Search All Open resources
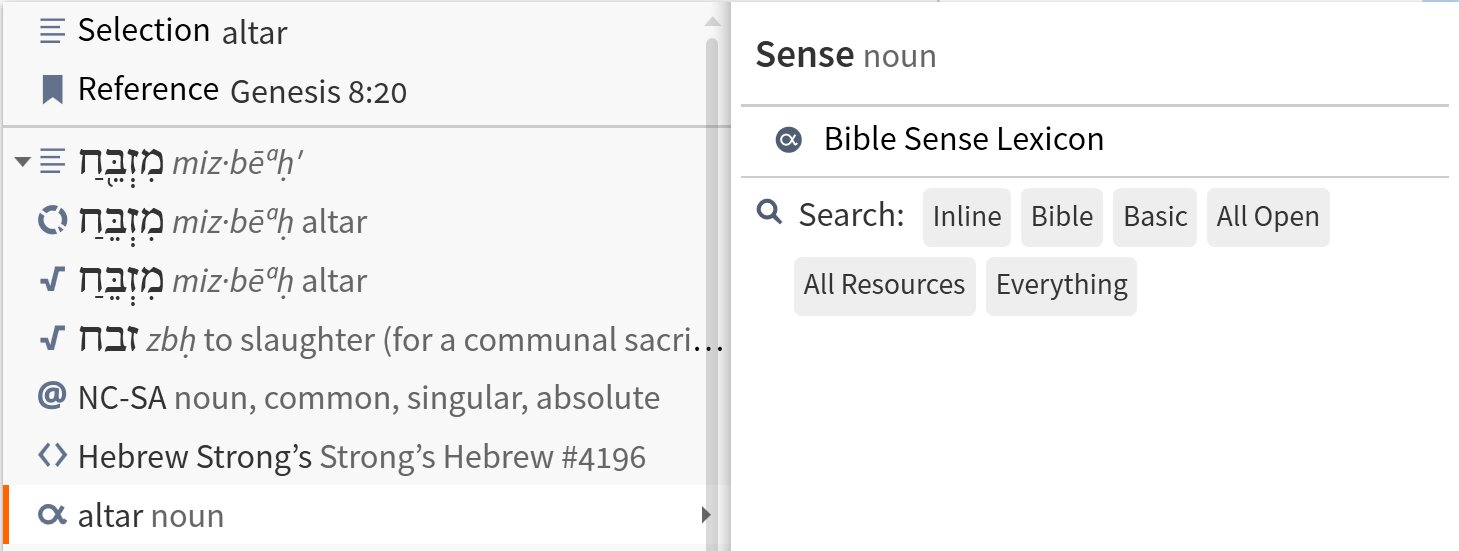This screenshot has height=551, width=1459. pyautogui.click(x=1268, y=217)
